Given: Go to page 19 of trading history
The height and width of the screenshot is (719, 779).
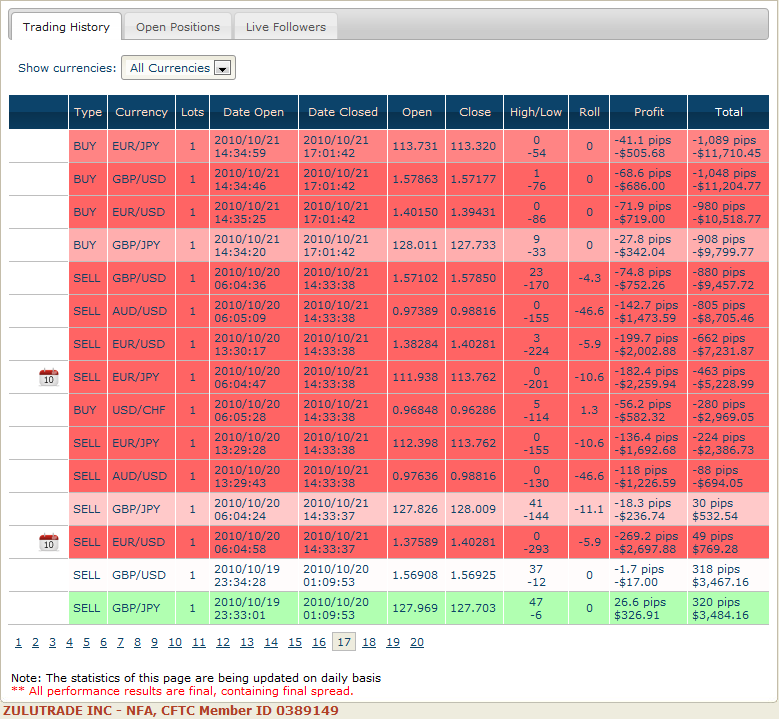Looking at the screenshot, I should pos(393,642).
